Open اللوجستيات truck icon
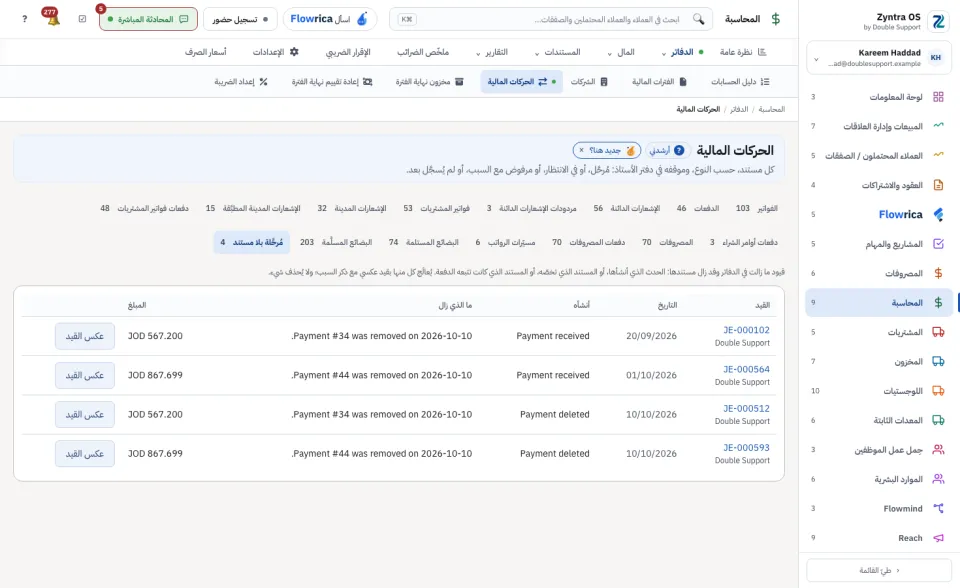This screenshot has width=960, height=588. (938, 391)
